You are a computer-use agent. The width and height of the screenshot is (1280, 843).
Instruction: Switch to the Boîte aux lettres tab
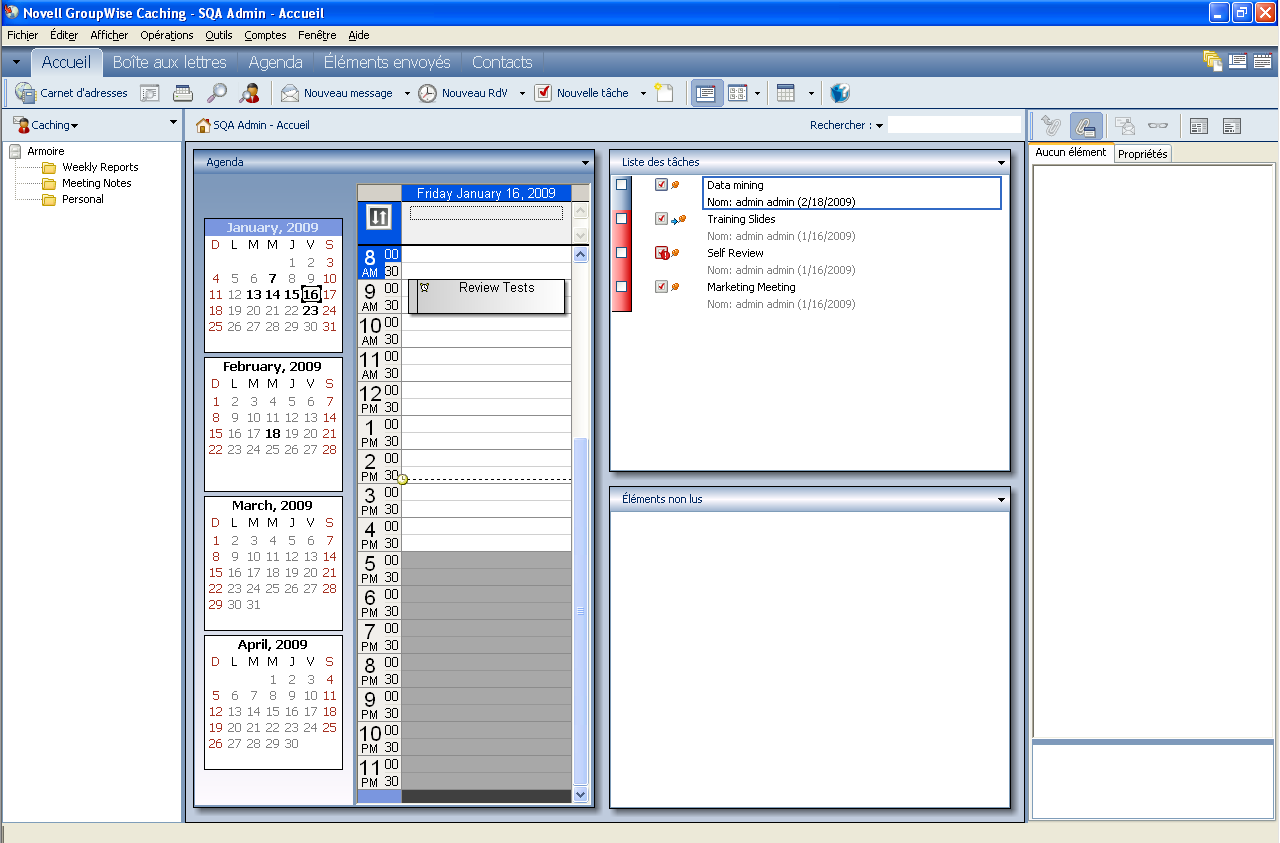pos(170,62)
